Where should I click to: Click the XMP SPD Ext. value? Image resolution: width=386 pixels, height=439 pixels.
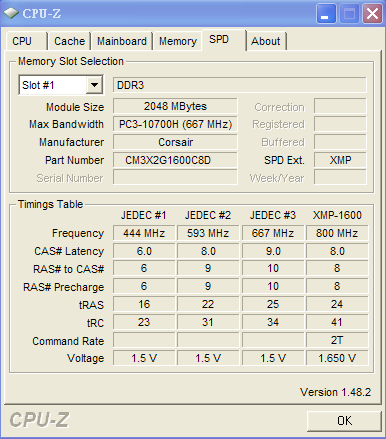coord(340,160)
